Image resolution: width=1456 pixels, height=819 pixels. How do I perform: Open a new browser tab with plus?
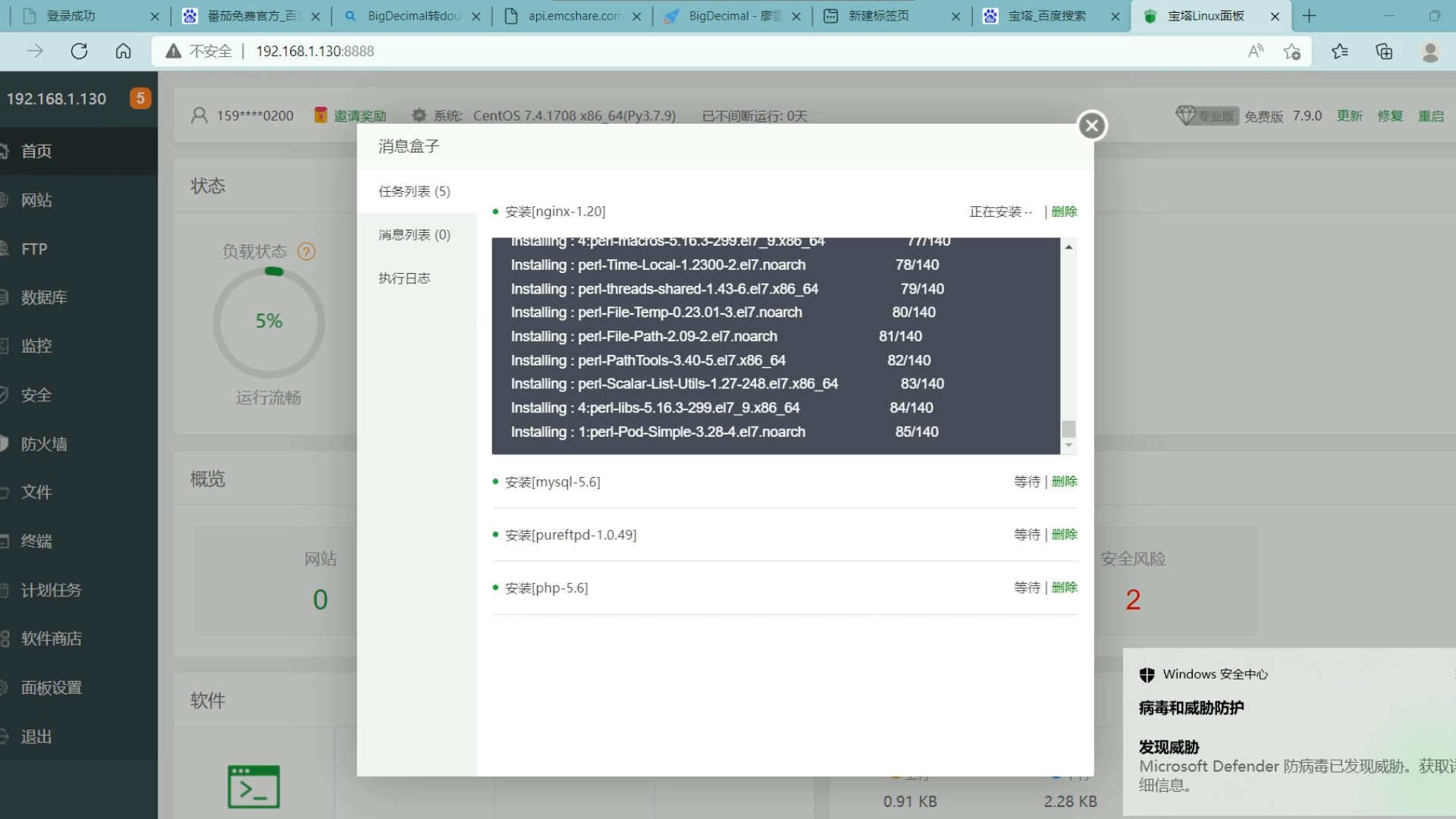[x=1310, y=16]
